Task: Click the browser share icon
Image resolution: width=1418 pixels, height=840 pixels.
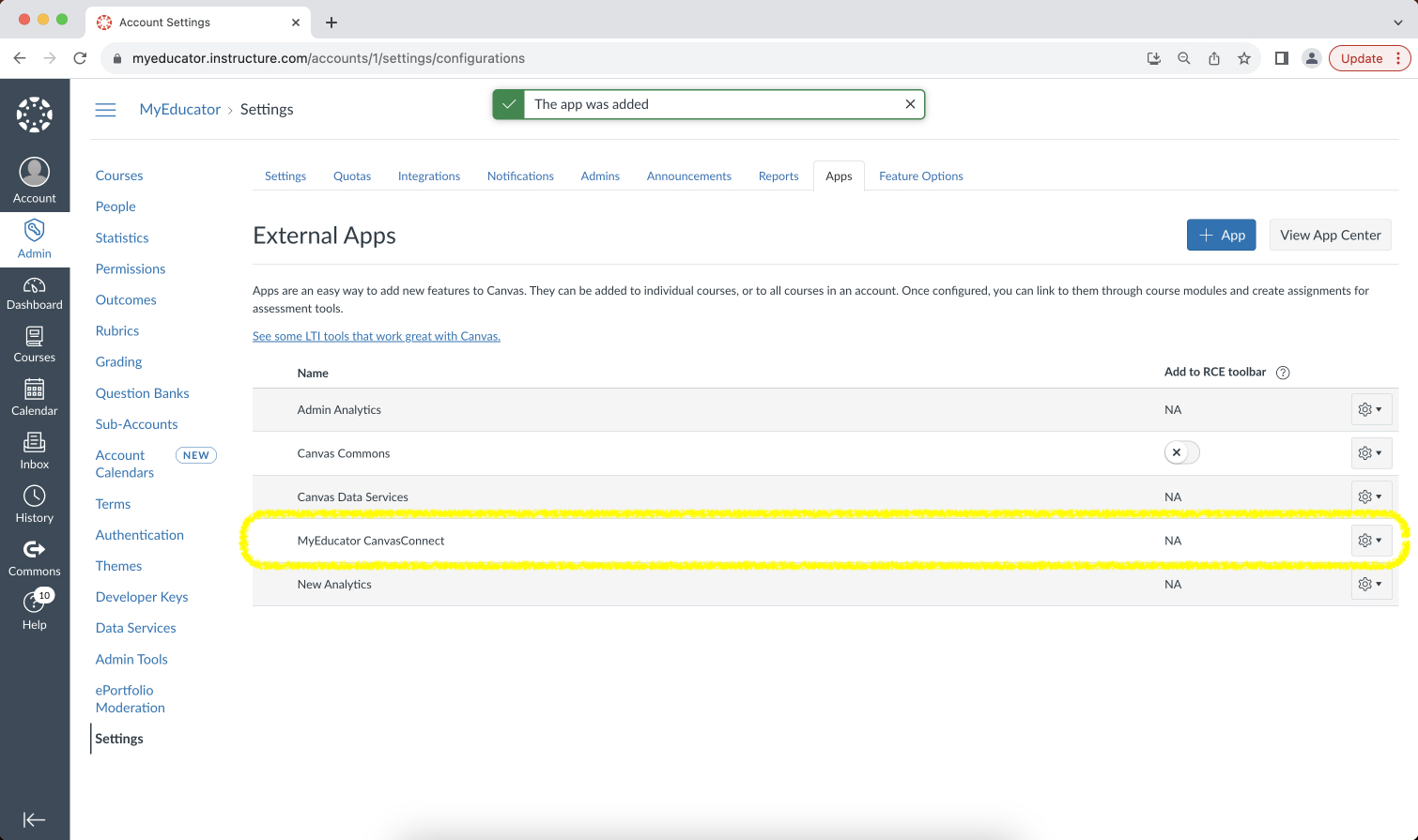Action: coord(1214,58)
